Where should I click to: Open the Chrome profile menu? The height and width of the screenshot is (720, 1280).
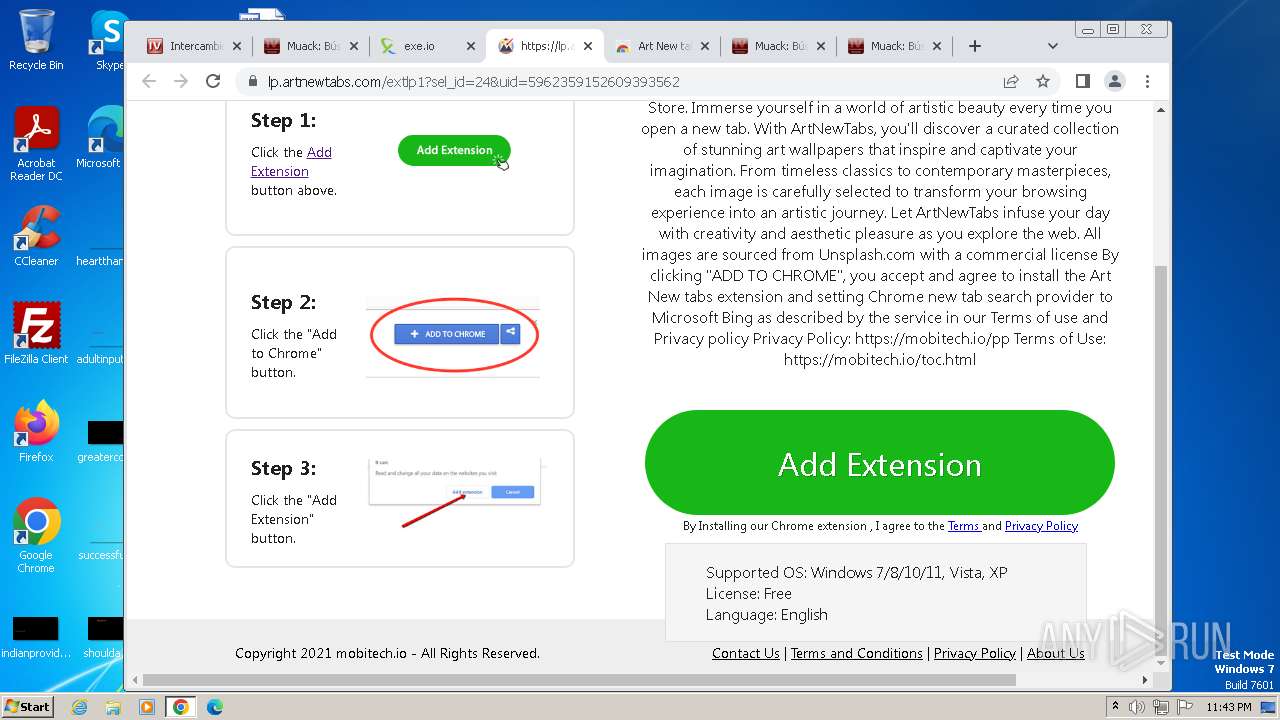click(x=1114, y=81)
